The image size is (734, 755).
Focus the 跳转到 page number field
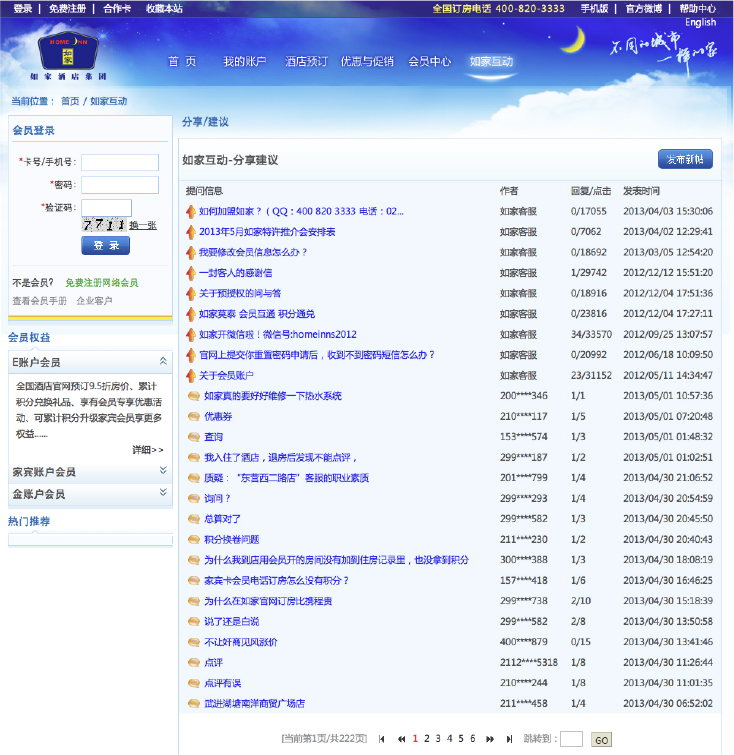[571, 739]
